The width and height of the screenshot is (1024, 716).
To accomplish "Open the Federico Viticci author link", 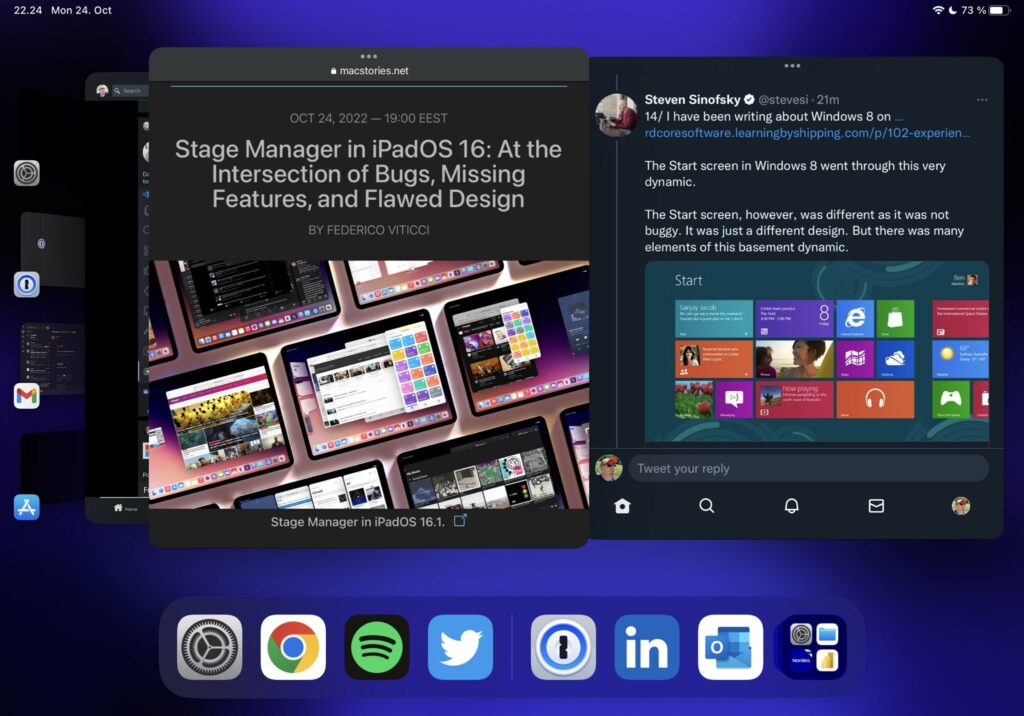I will coord(369,230).
